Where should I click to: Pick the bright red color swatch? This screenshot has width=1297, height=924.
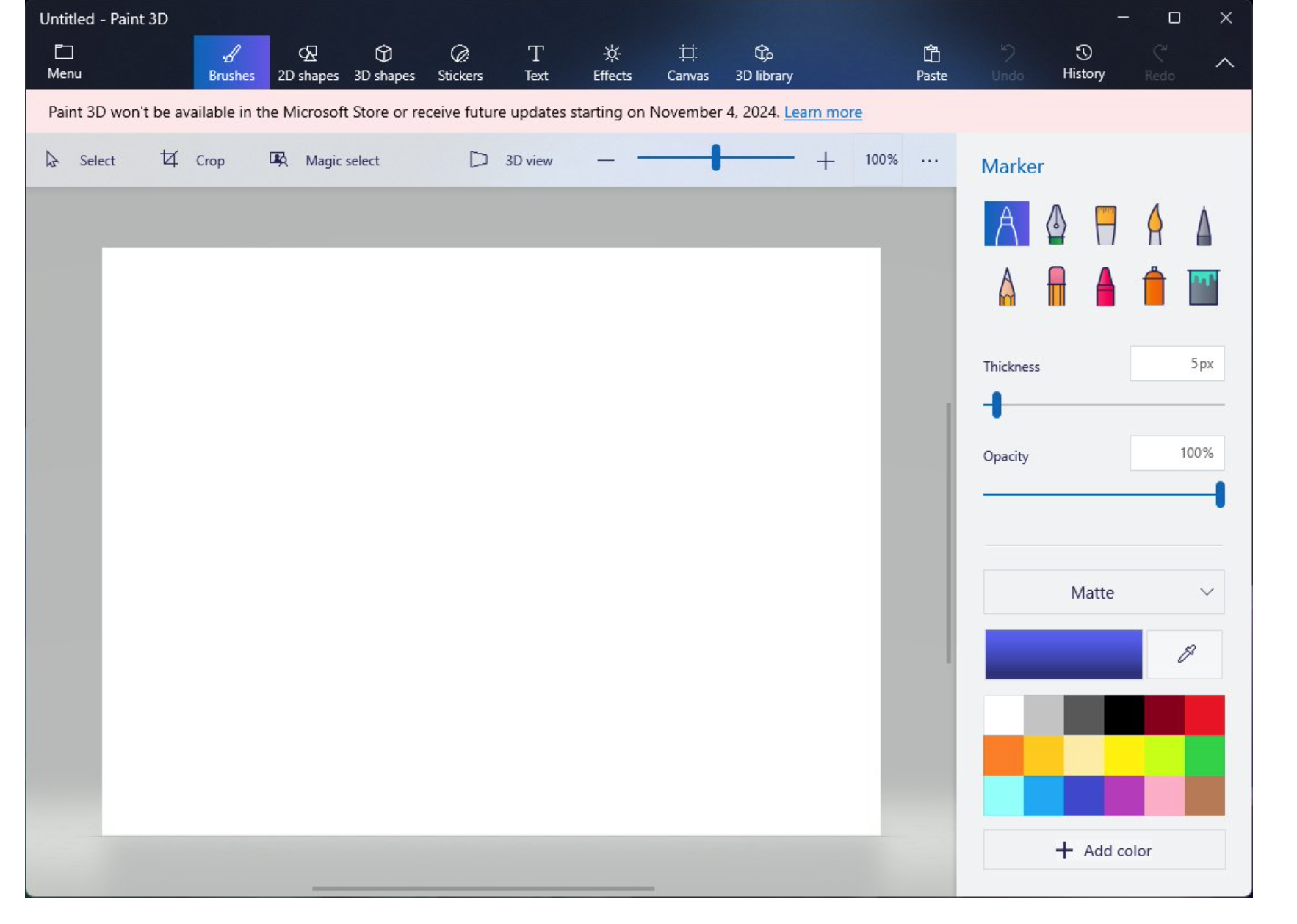[x=1204, y=715]
